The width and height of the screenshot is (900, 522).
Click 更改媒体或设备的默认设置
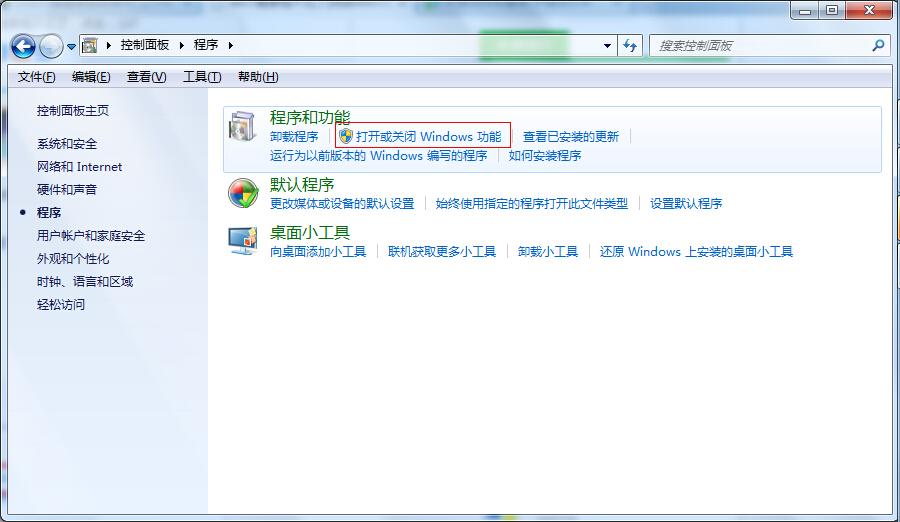coord(342,203)
